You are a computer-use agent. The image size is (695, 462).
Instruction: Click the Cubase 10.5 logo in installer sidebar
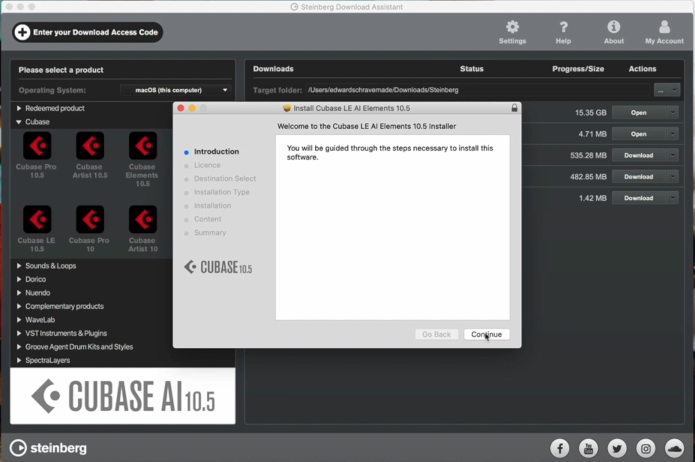[218, 267]
